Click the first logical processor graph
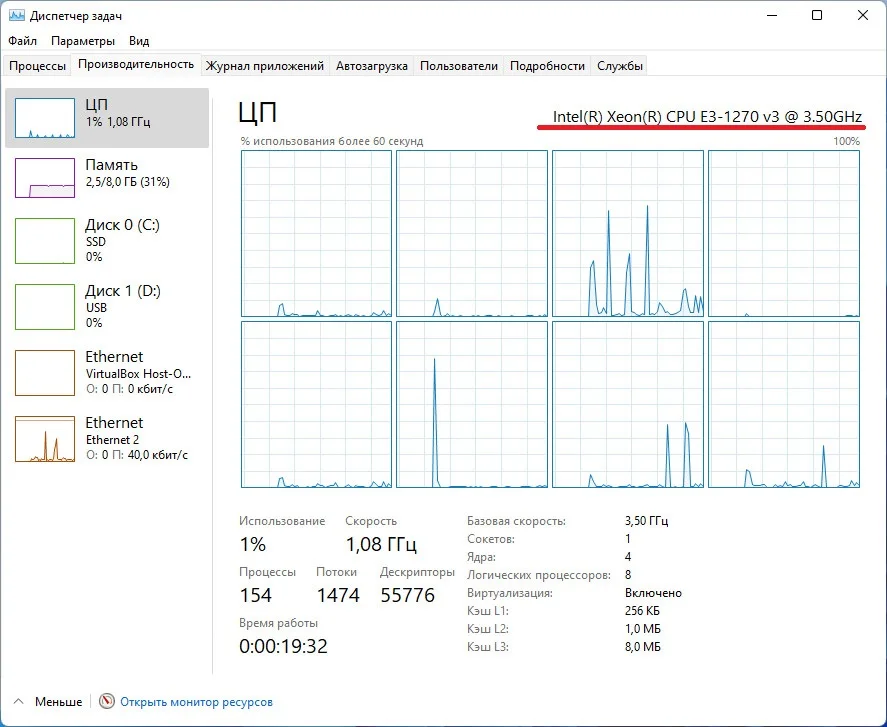 tap(316, 234)
